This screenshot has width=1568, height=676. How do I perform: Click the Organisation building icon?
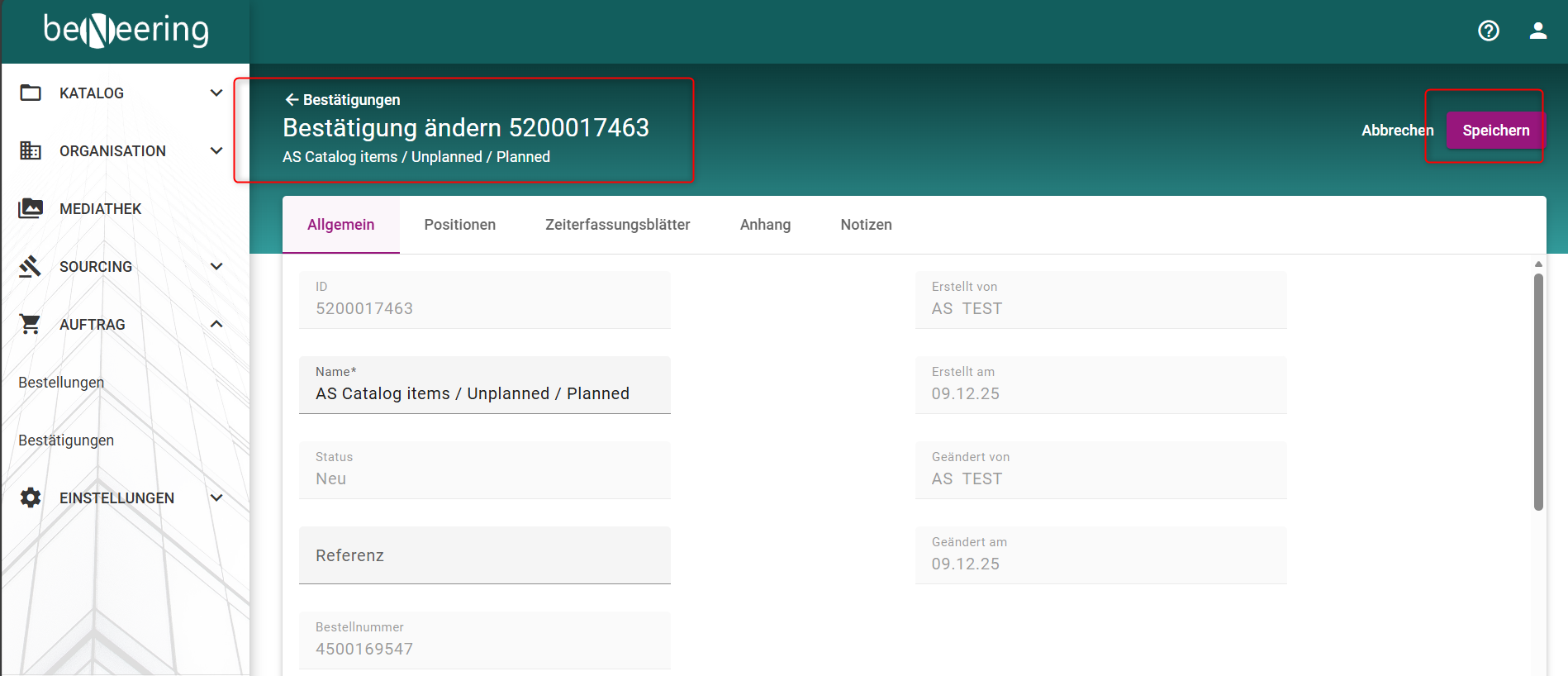[31, 150]
